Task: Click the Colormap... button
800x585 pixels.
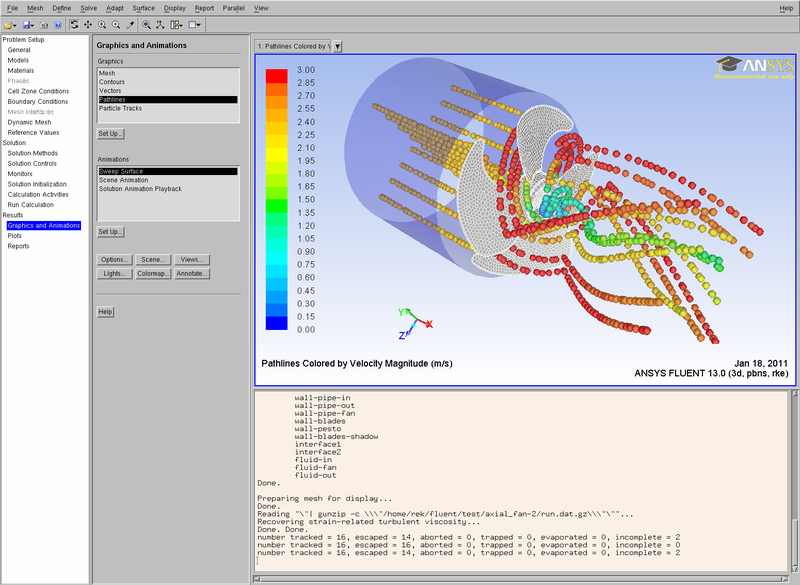Action: click(153, 272)
